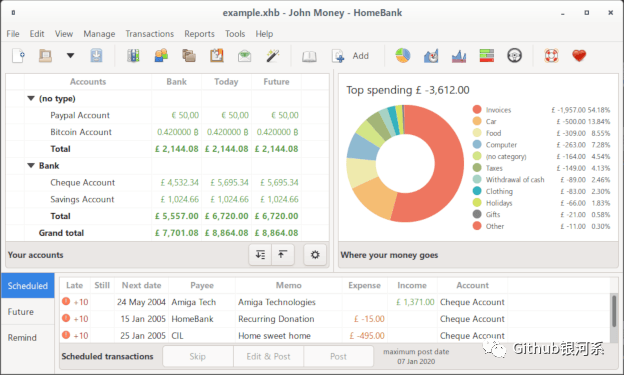Open the accounts panel gear settings

315,254
